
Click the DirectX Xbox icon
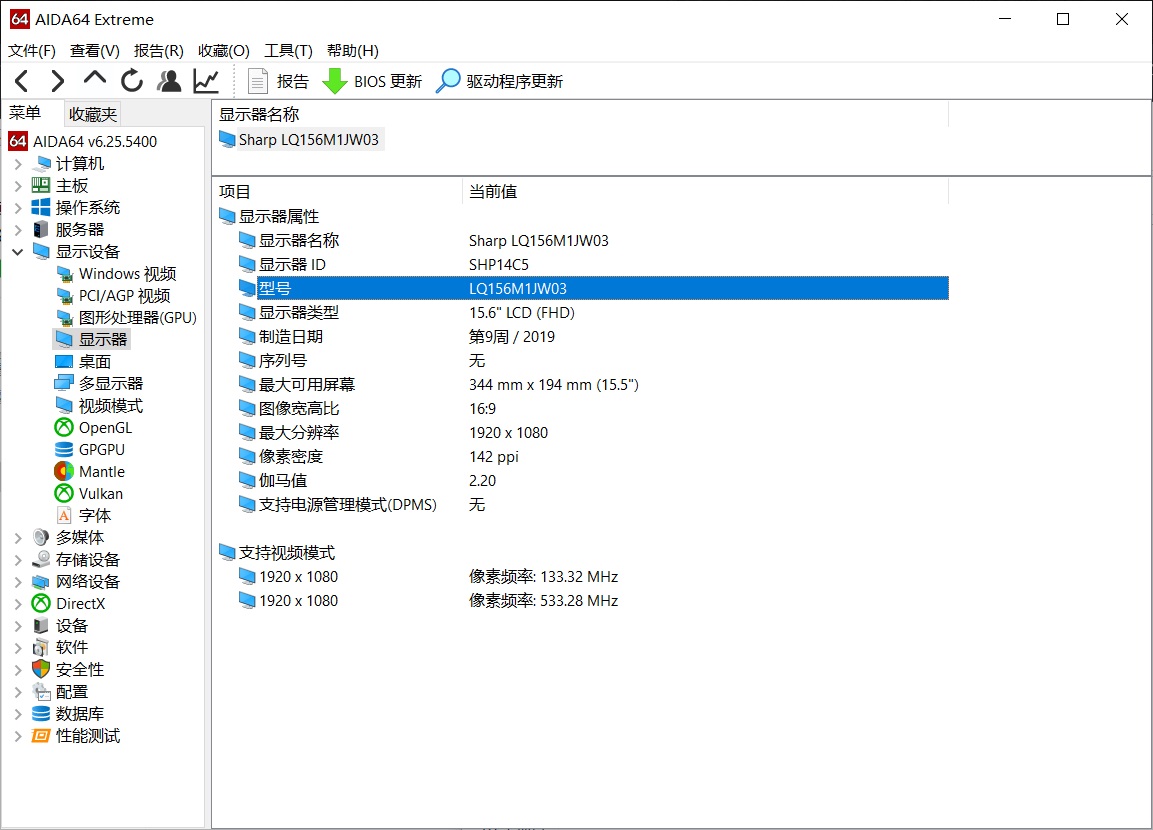point(41,604)
